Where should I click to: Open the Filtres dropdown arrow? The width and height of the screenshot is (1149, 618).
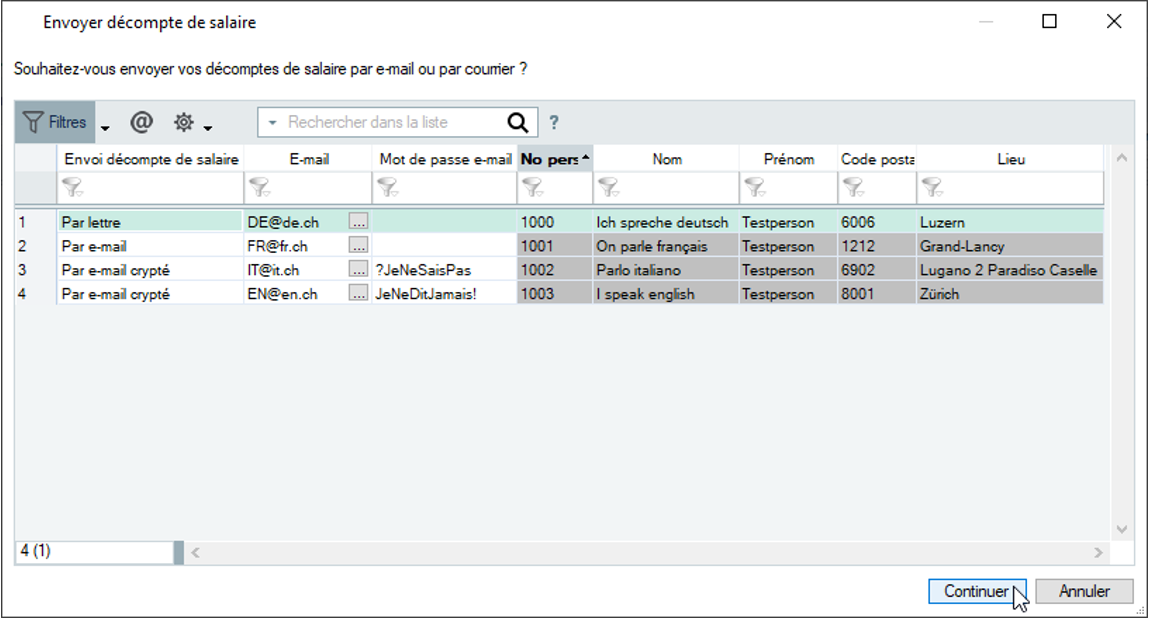(x=106, y=128)
